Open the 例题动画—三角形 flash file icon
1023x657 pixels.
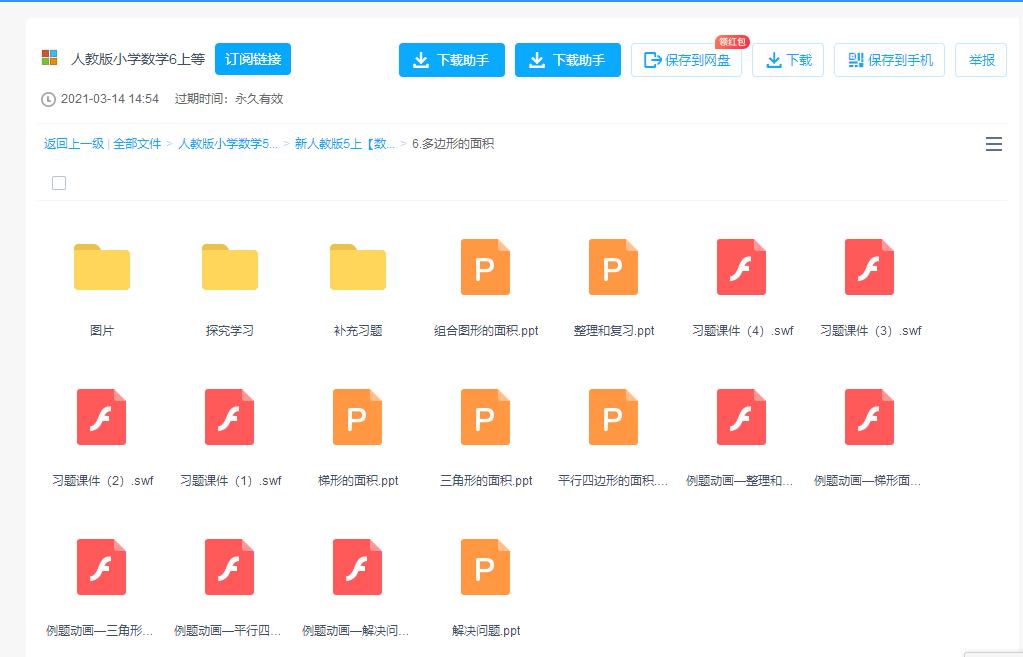coord(101,567)
